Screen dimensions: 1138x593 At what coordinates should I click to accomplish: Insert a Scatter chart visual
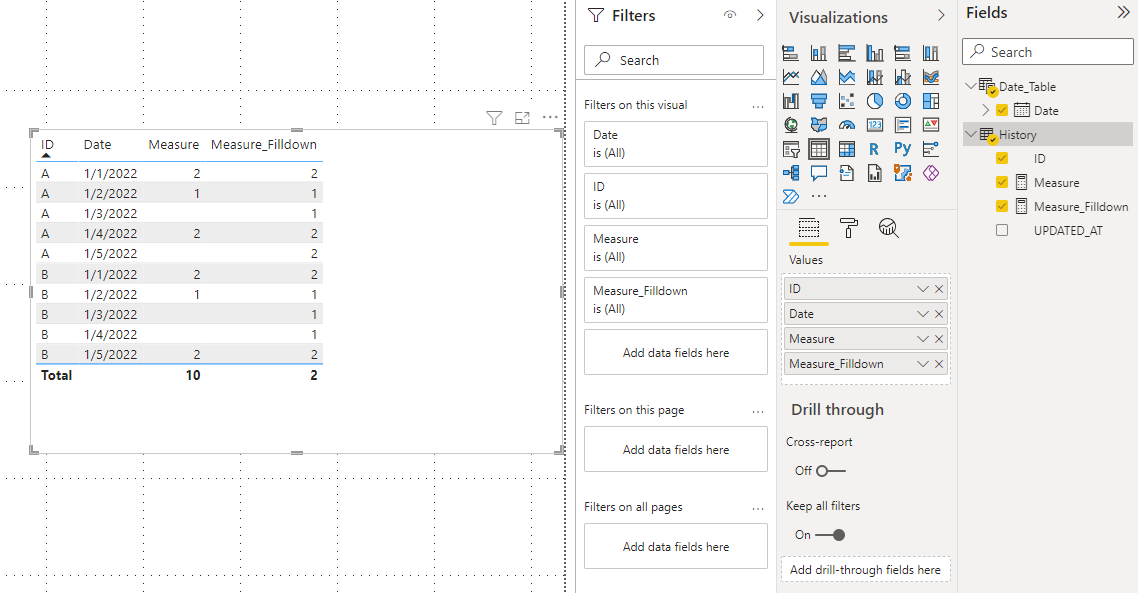point(846,101)
